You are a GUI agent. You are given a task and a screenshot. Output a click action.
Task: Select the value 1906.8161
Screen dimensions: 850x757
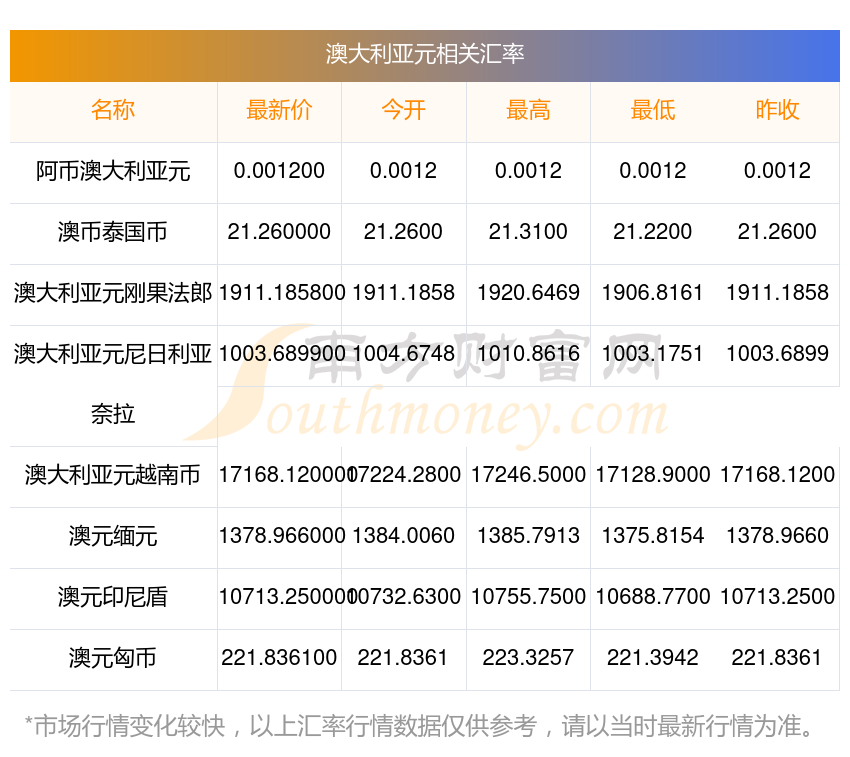[653, 293]
